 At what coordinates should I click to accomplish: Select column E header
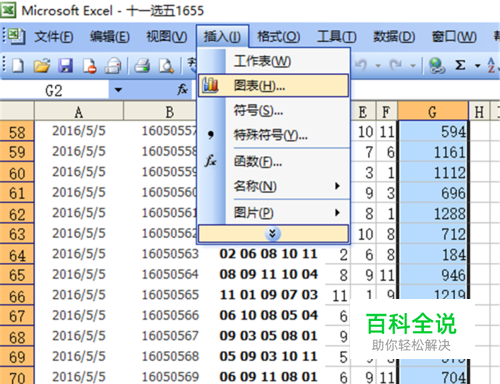pos(363,112)
